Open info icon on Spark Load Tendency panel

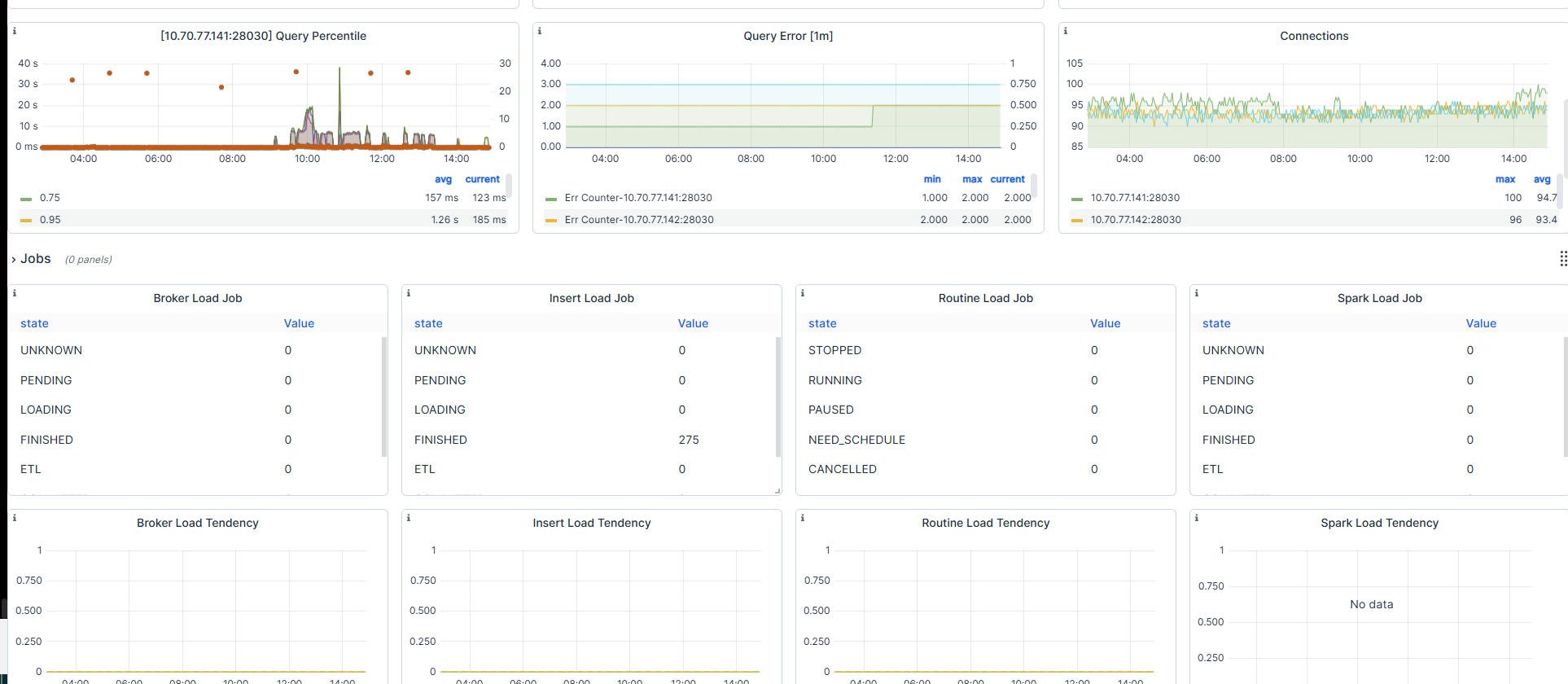[1197, 518]
